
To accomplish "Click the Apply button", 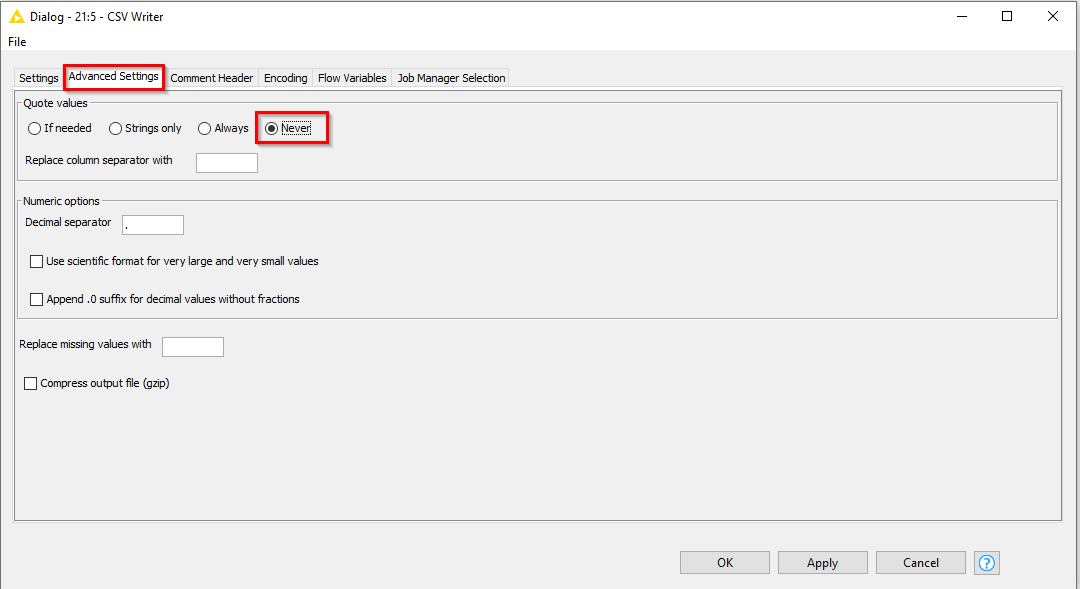I will pos(822,563).
